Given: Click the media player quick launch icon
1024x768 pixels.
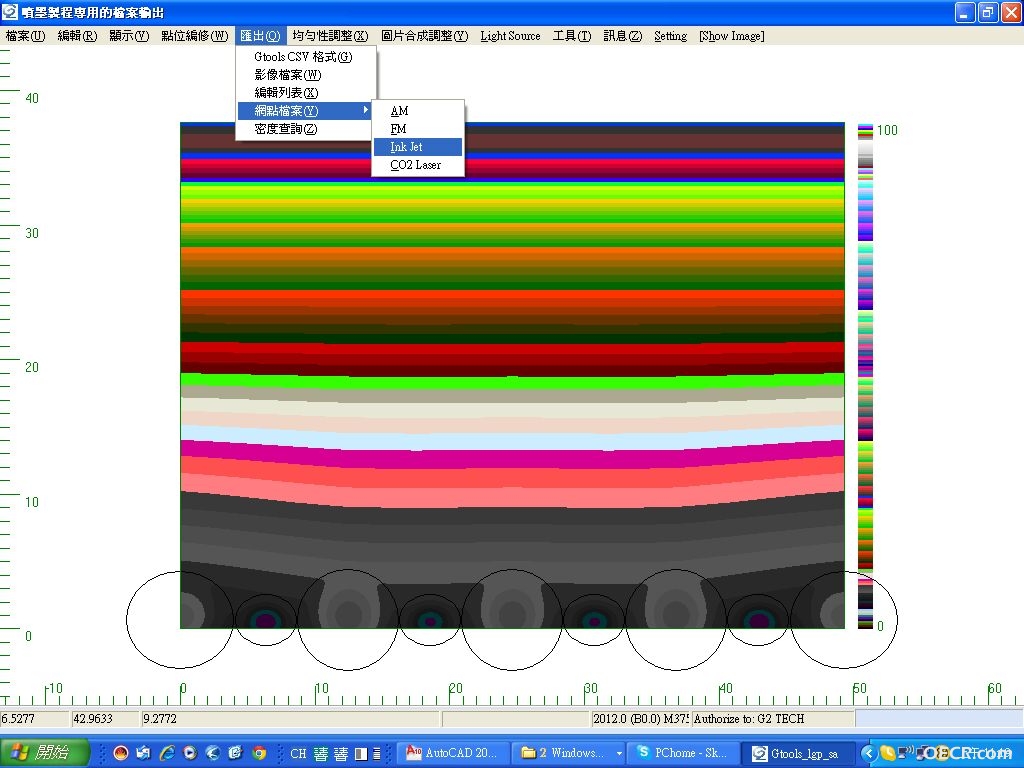Looking at the screenshot, I should click(190, 753).
